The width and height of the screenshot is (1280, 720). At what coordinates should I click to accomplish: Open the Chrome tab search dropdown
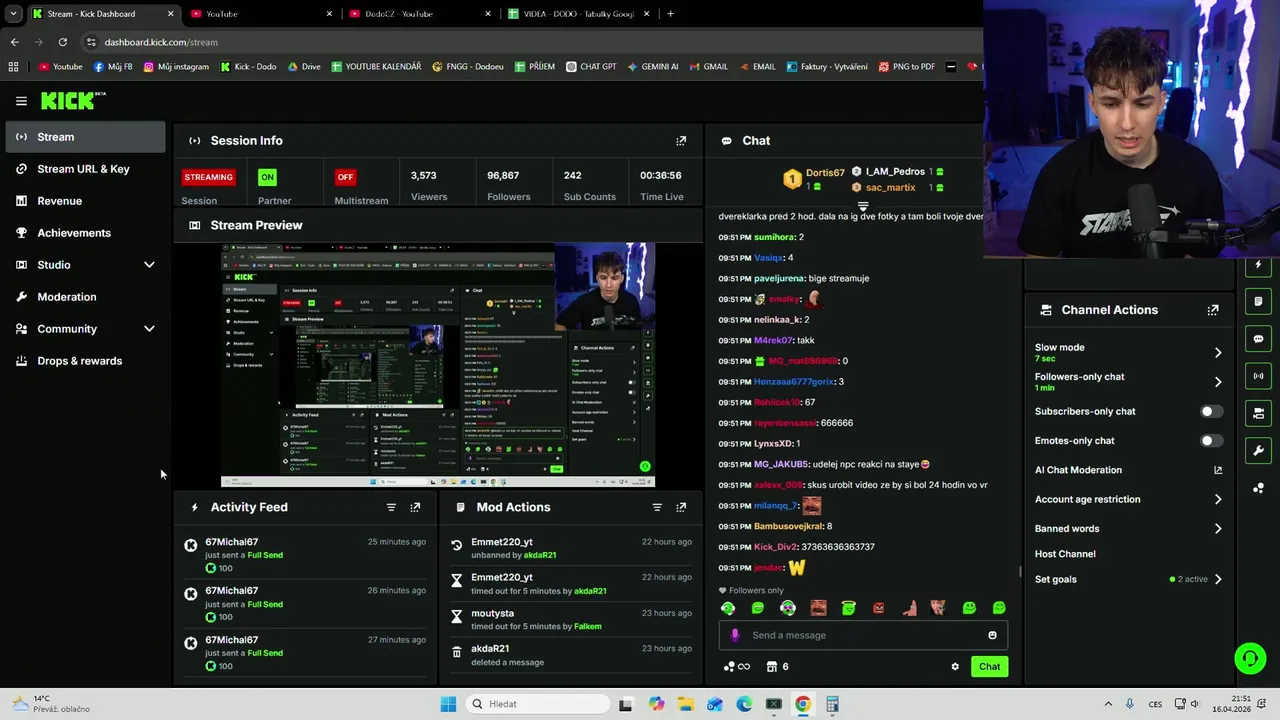[x=13, y=14]
